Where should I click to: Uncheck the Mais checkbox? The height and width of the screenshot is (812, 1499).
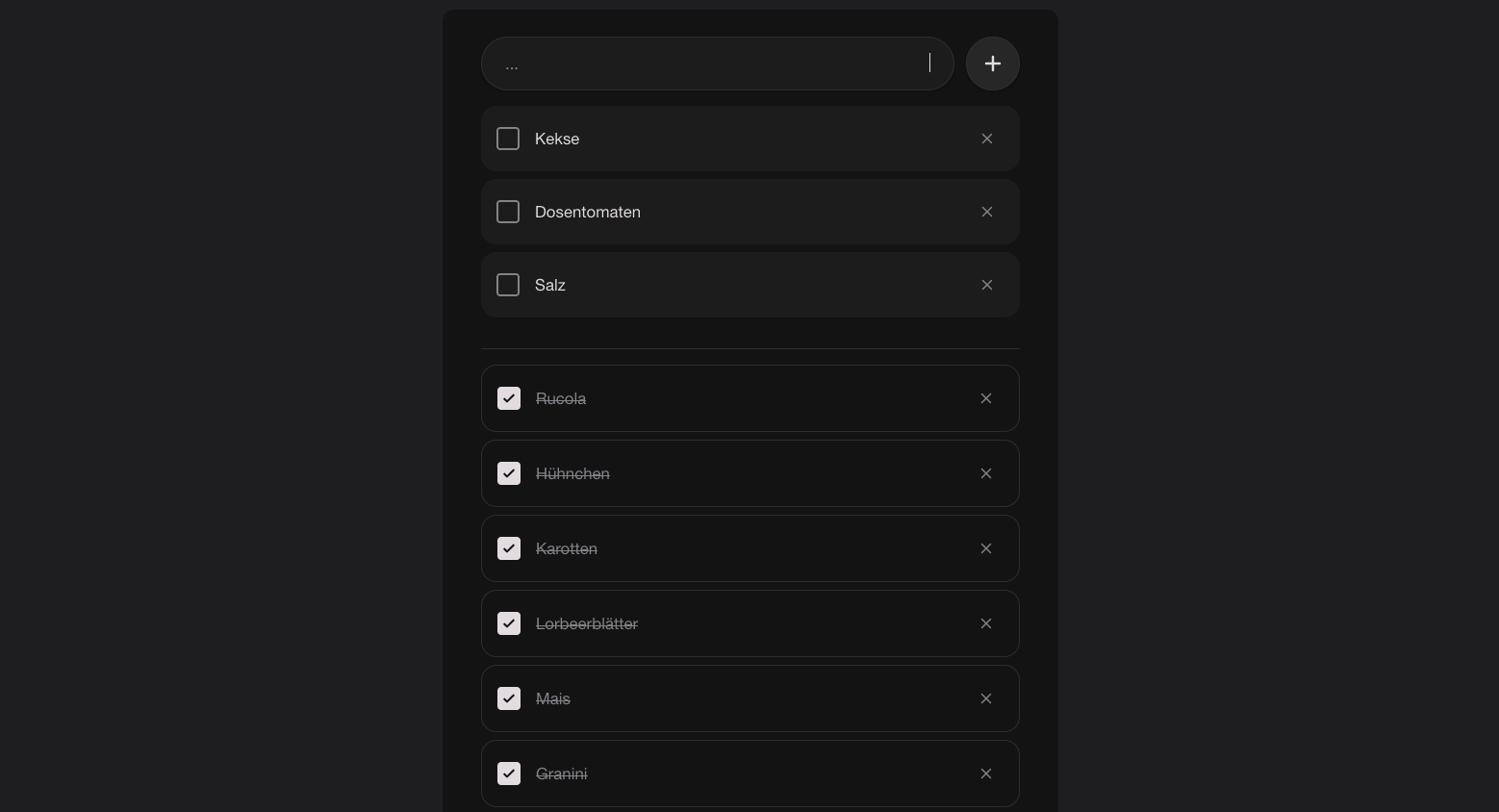point(509,698)
